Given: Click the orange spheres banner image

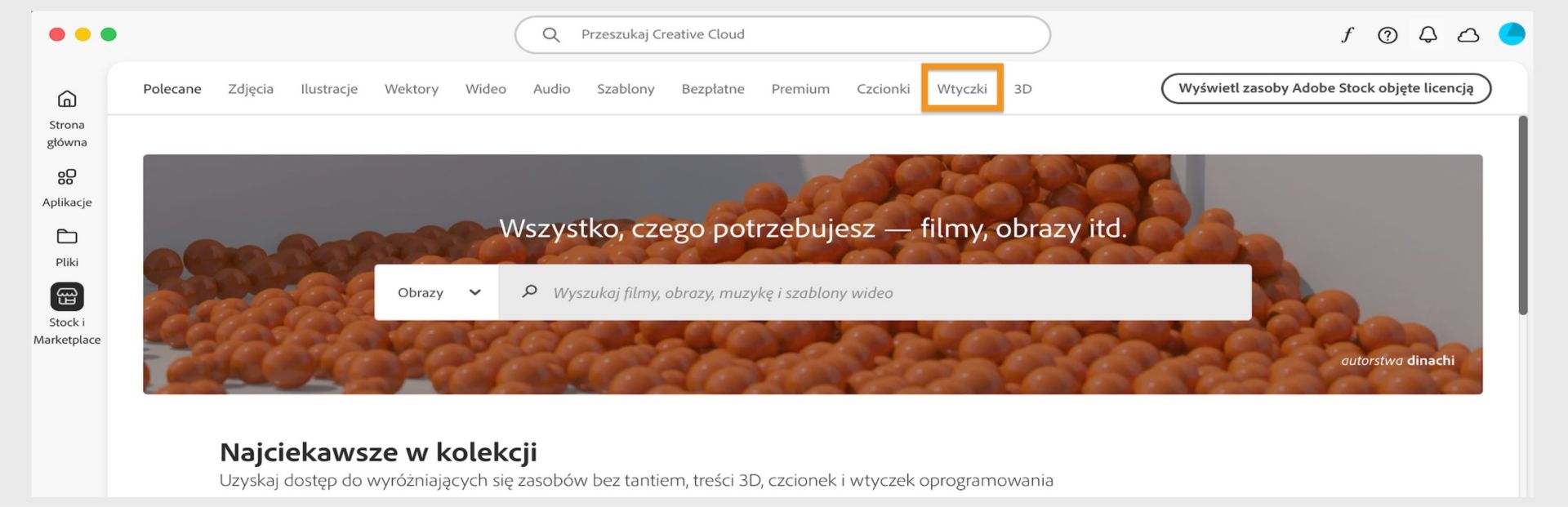Looking at the screenshot, I should (813, 274).
